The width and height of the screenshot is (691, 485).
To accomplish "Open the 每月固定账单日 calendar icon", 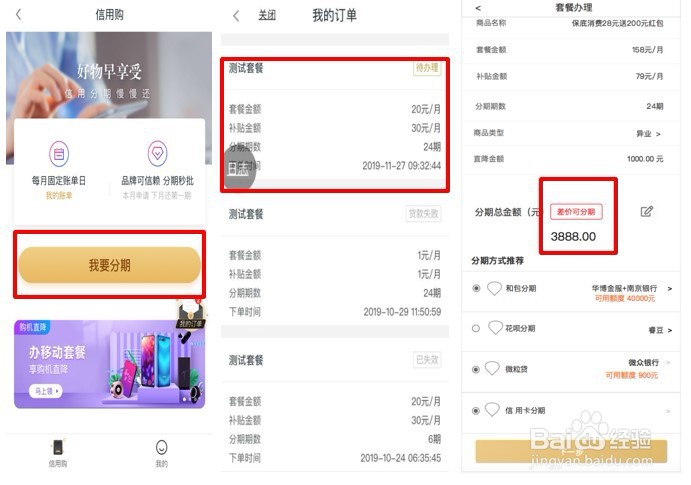I will click(x=59, y=153).
